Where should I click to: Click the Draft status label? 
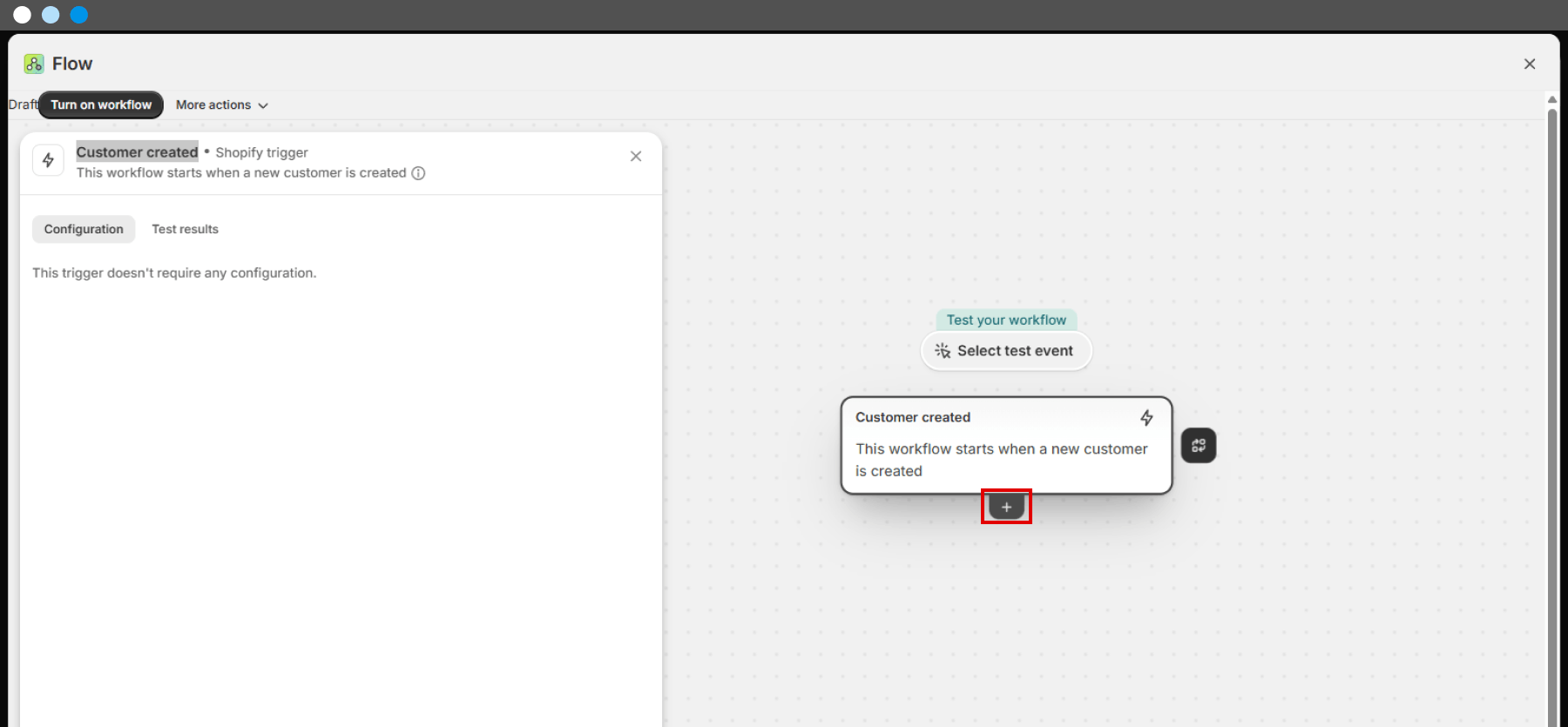tap(23, 104)
